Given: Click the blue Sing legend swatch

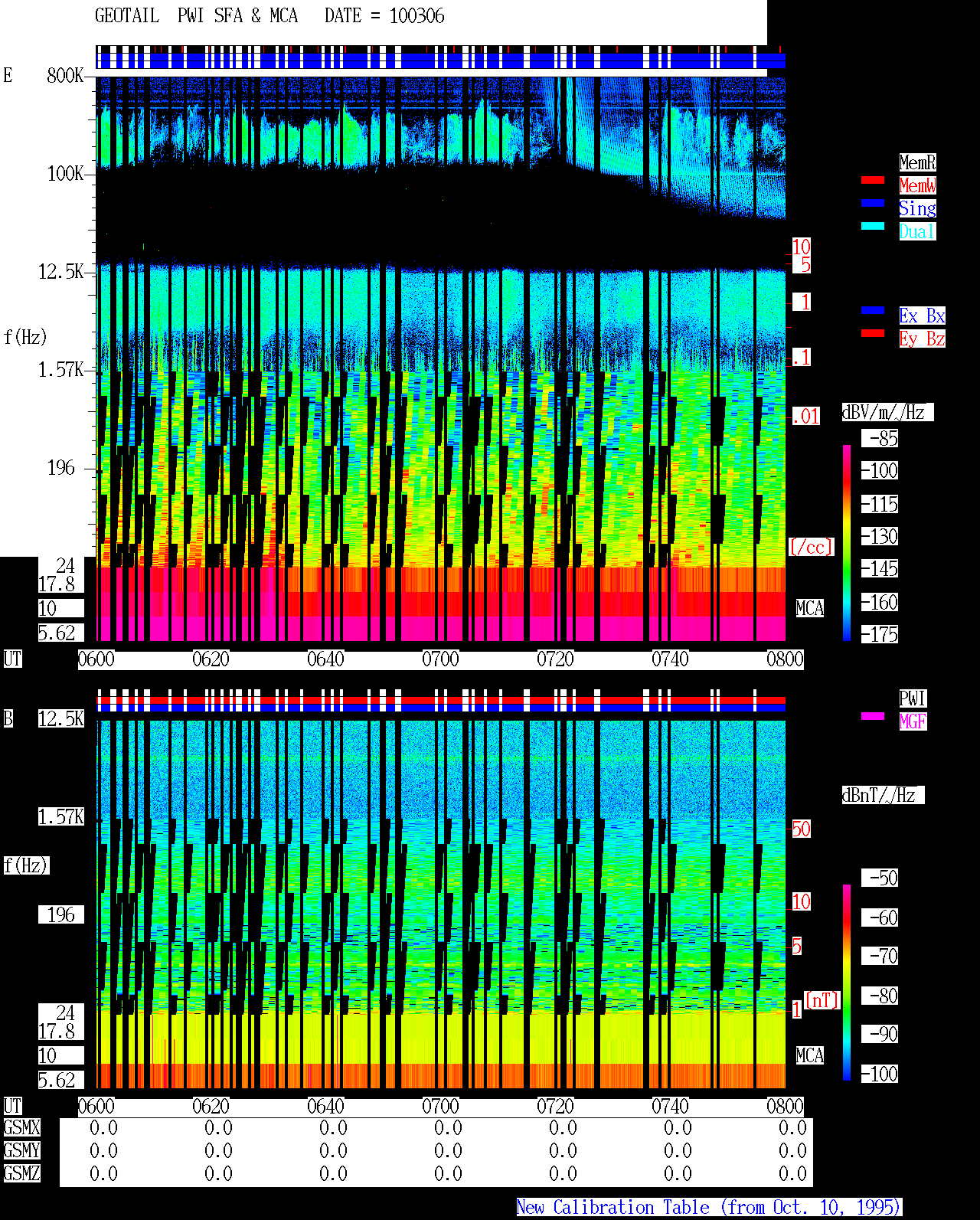Looking at the screenshot, I should (873, 203).
